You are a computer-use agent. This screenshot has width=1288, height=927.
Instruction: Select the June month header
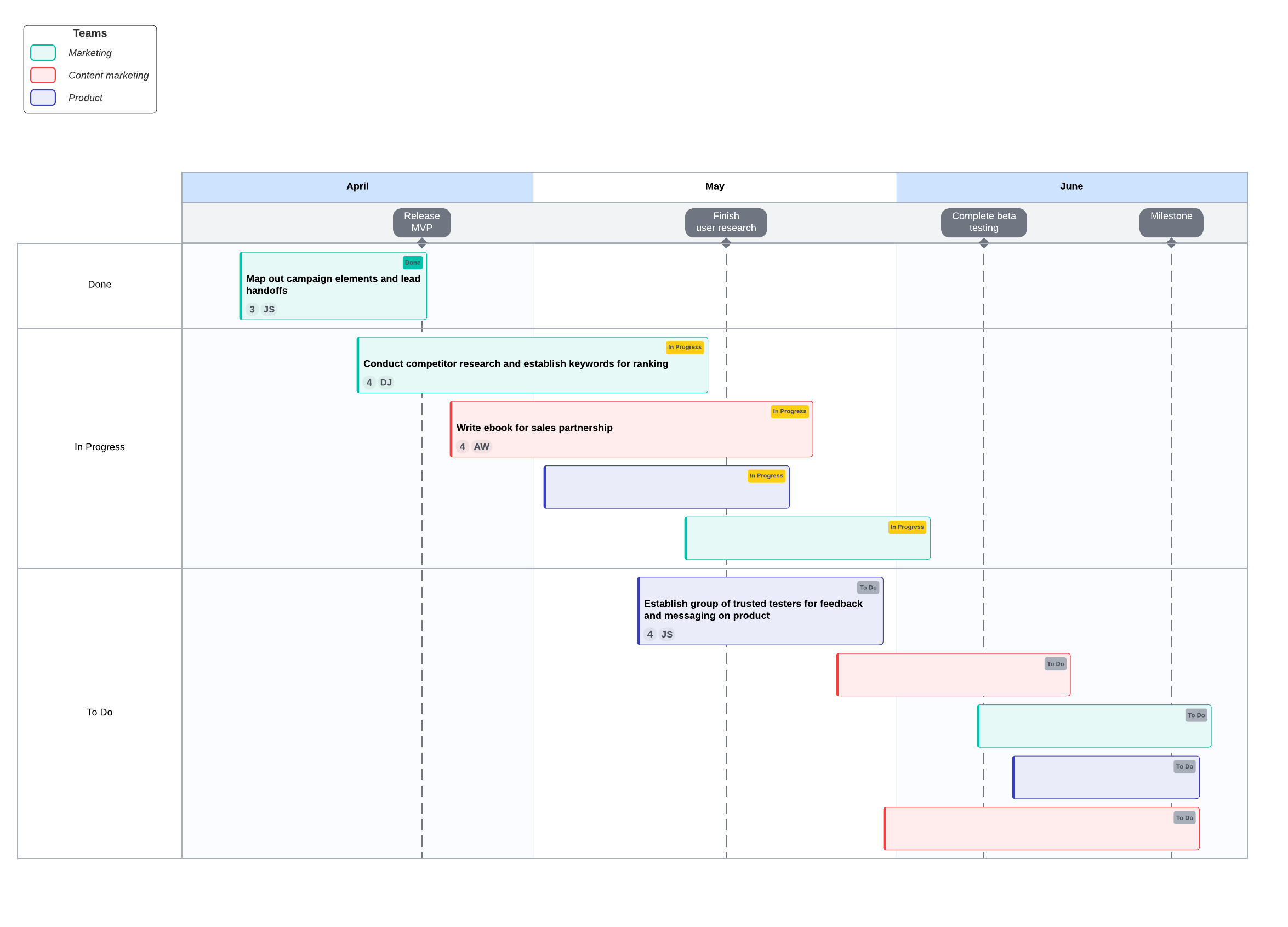1071,186
